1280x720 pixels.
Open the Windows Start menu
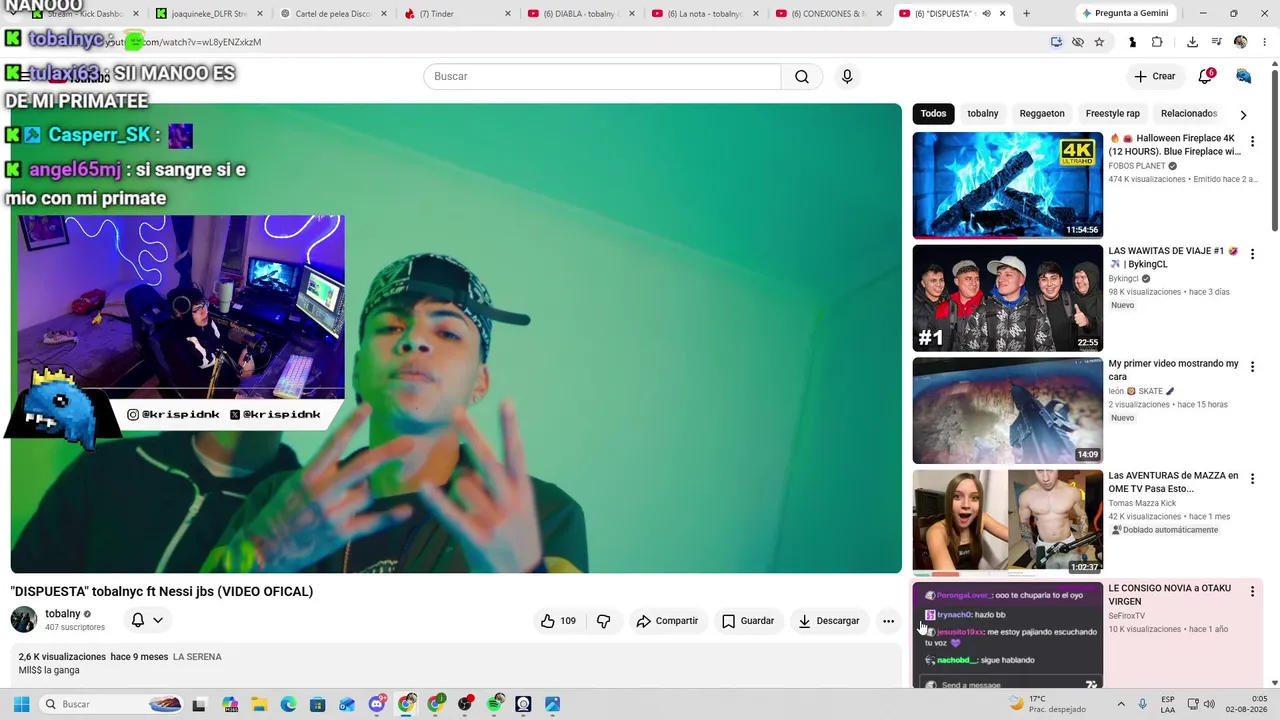[21, 704]
